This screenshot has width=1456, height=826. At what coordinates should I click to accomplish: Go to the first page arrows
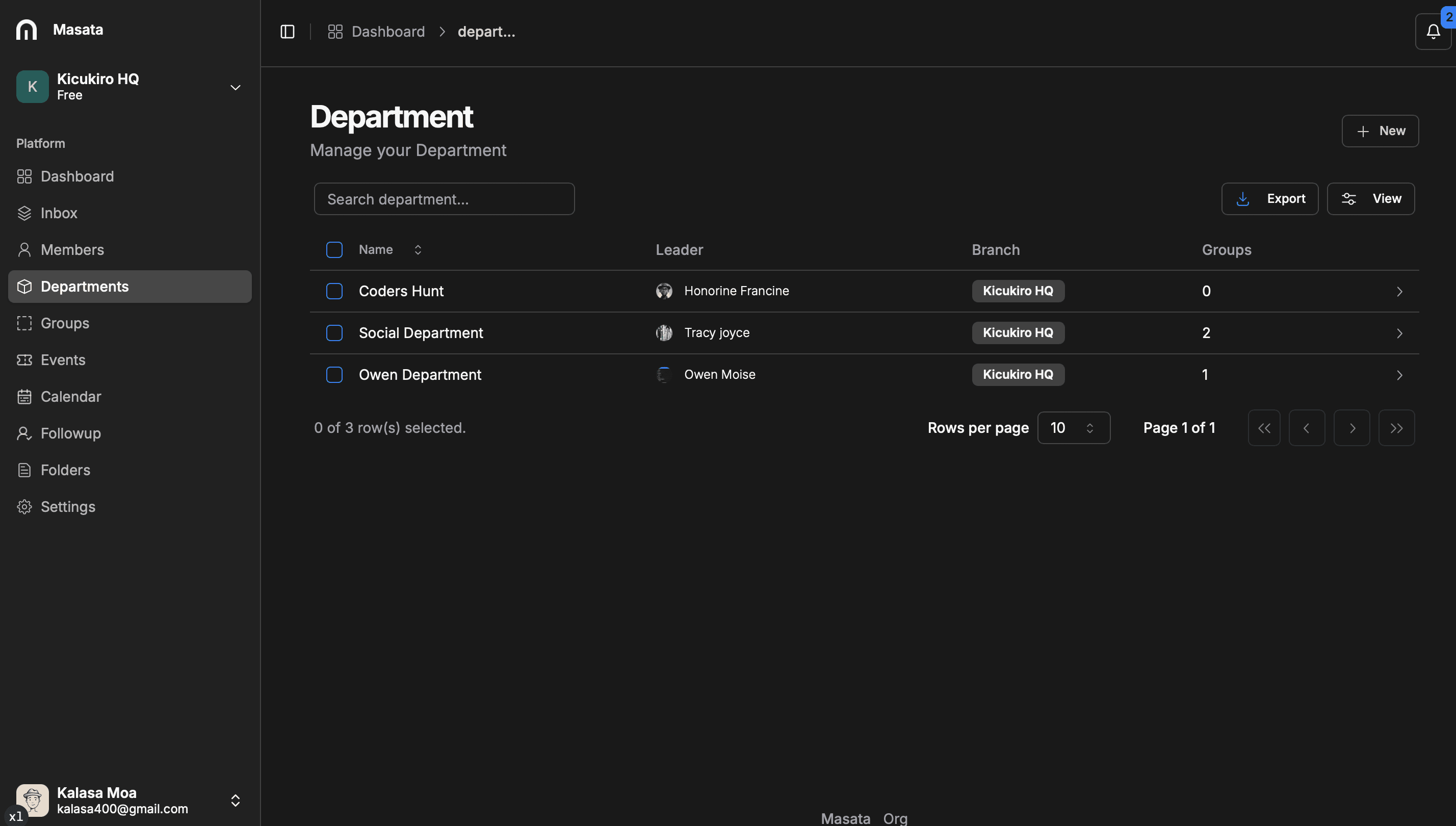[x=1264, y=428]
